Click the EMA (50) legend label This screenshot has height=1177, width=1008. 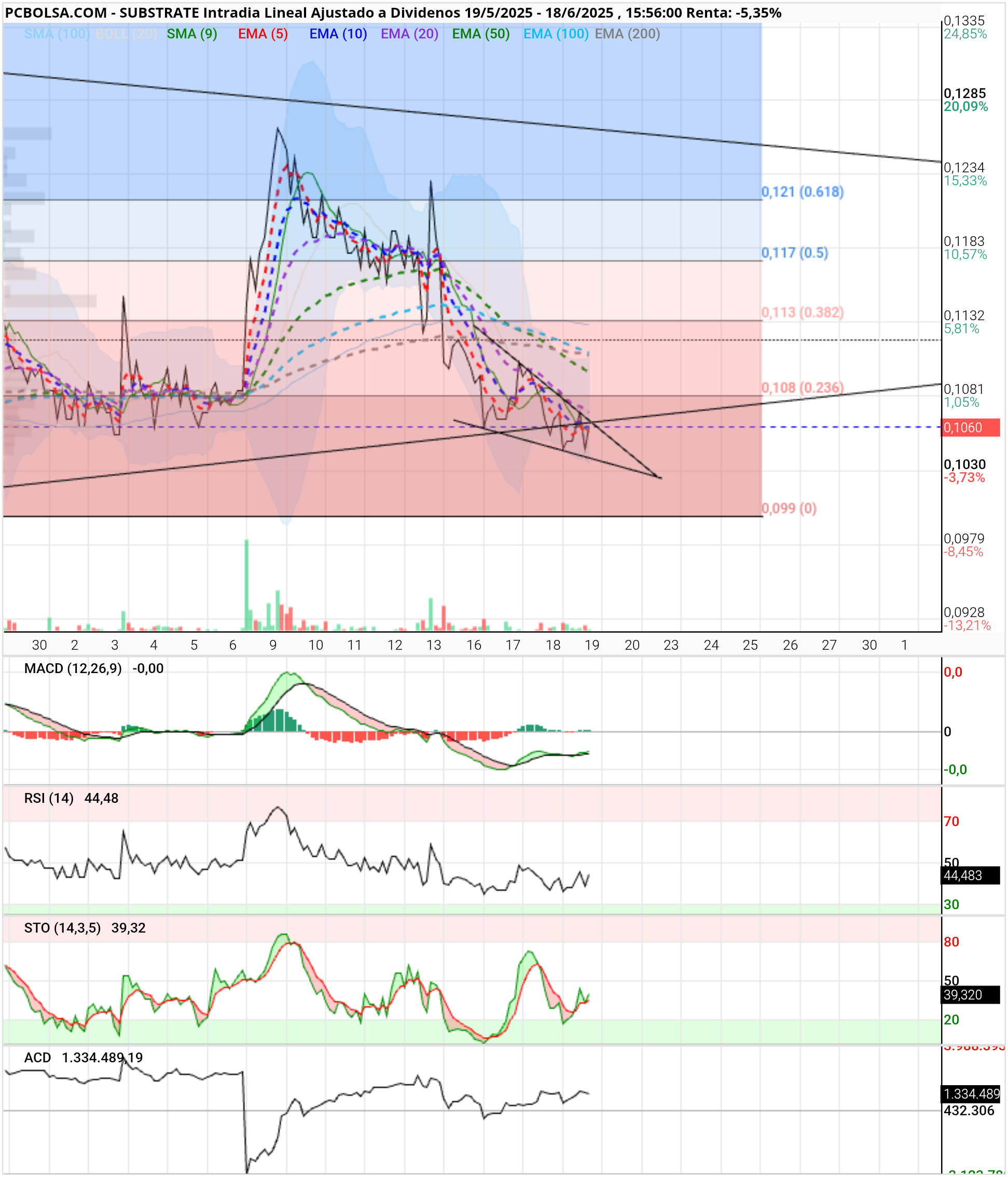click(x=481, y=34)
